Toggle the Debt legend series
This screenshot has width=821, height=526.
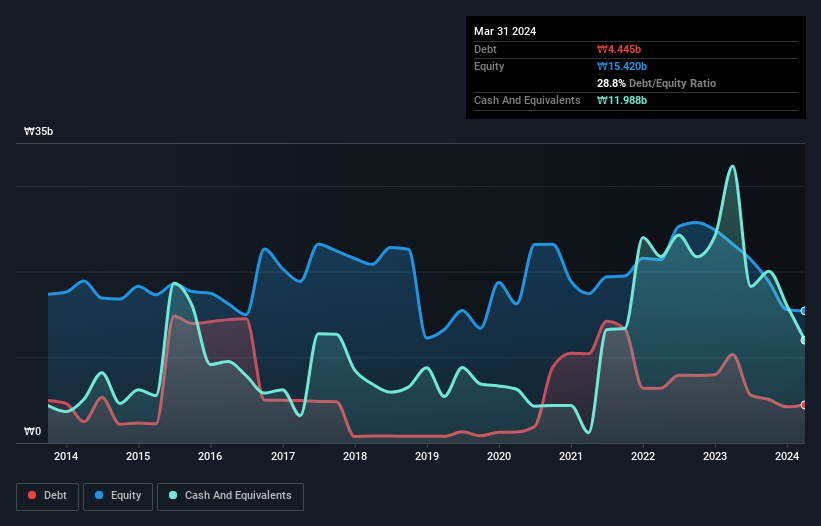[49, 496]
